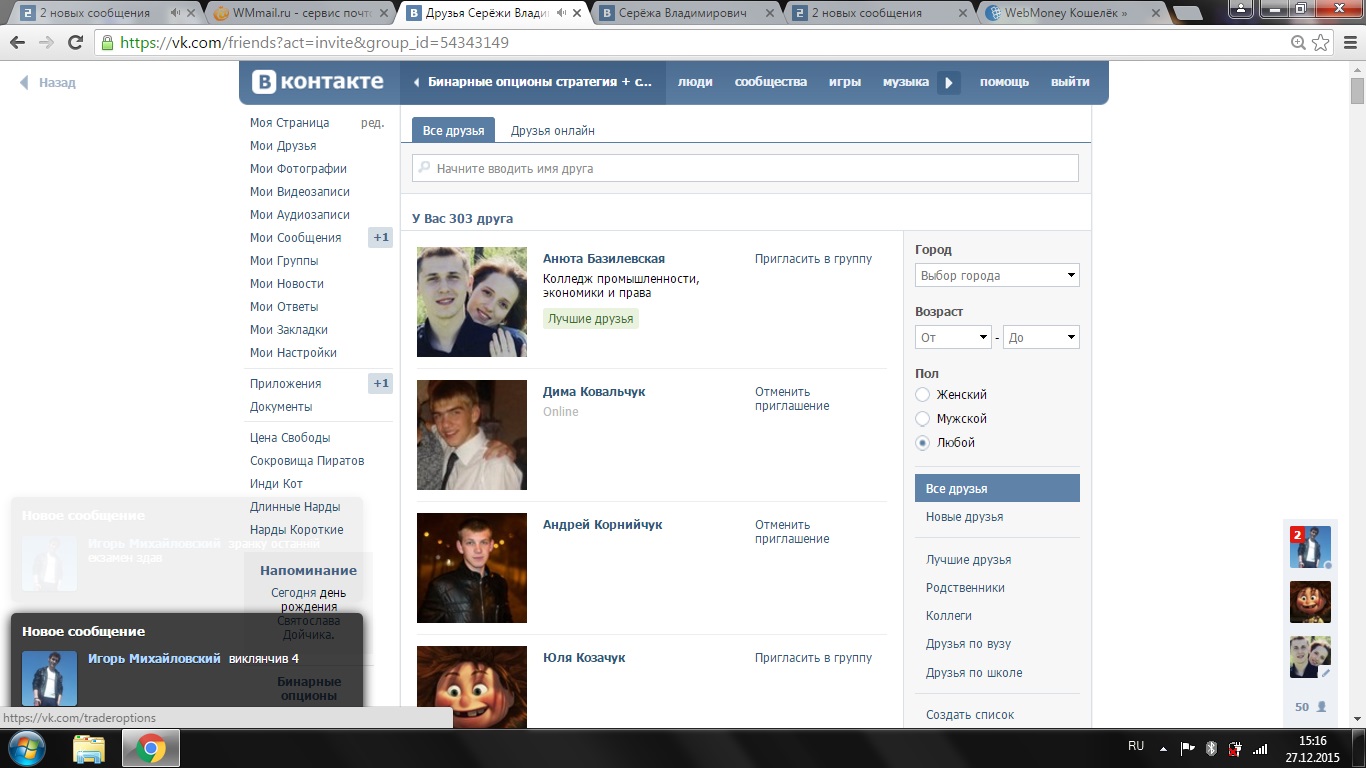
Task: Open the age От dropdown
Action: (x=953, y=337)
